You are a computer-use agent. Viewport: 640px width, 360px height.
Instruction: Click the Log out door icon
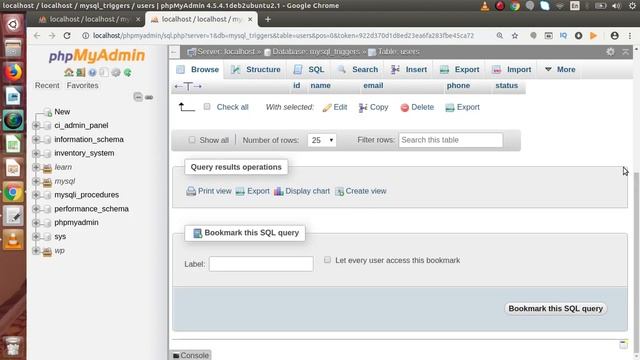81,72
